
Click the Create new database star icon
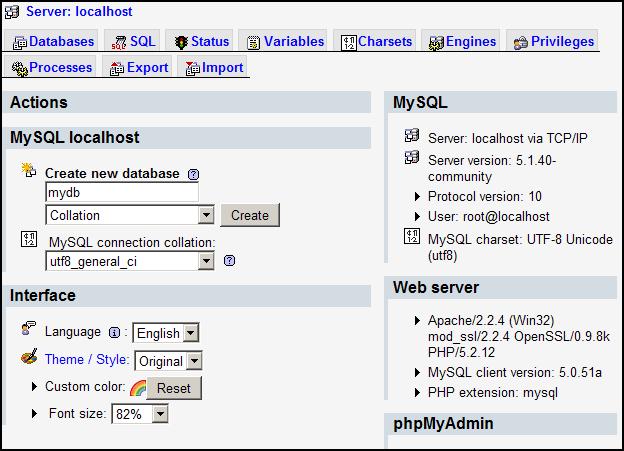pos(29,170)
